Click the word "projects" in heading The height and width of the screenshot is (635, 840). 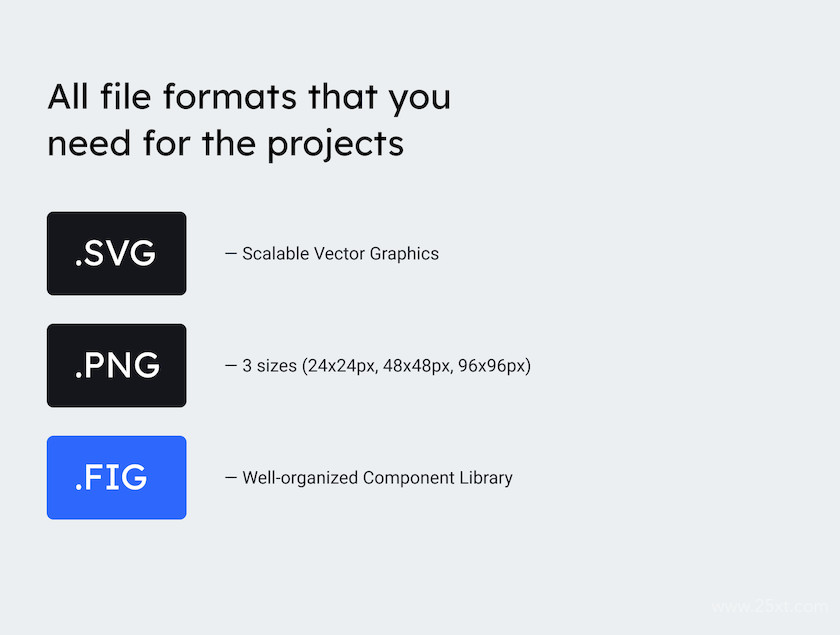pos(335,145)
